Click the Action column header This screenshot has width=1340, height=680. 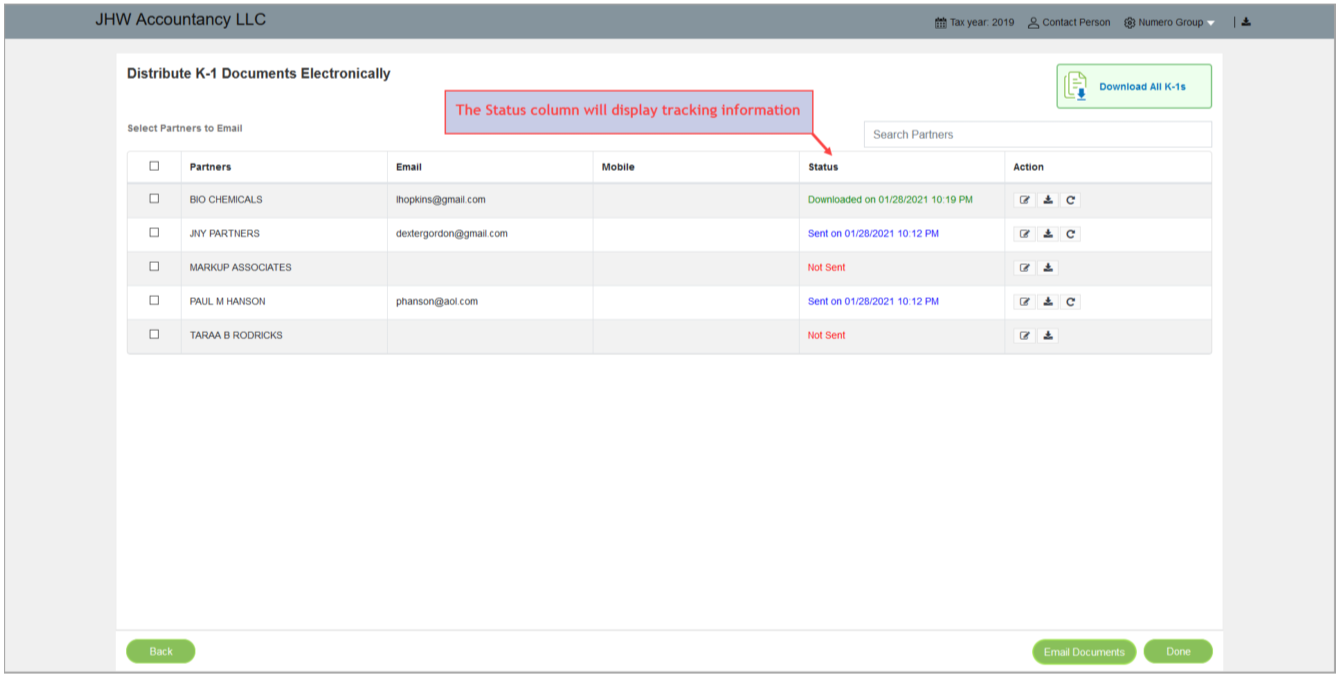pyautogui.click(x=1028, y=167)
